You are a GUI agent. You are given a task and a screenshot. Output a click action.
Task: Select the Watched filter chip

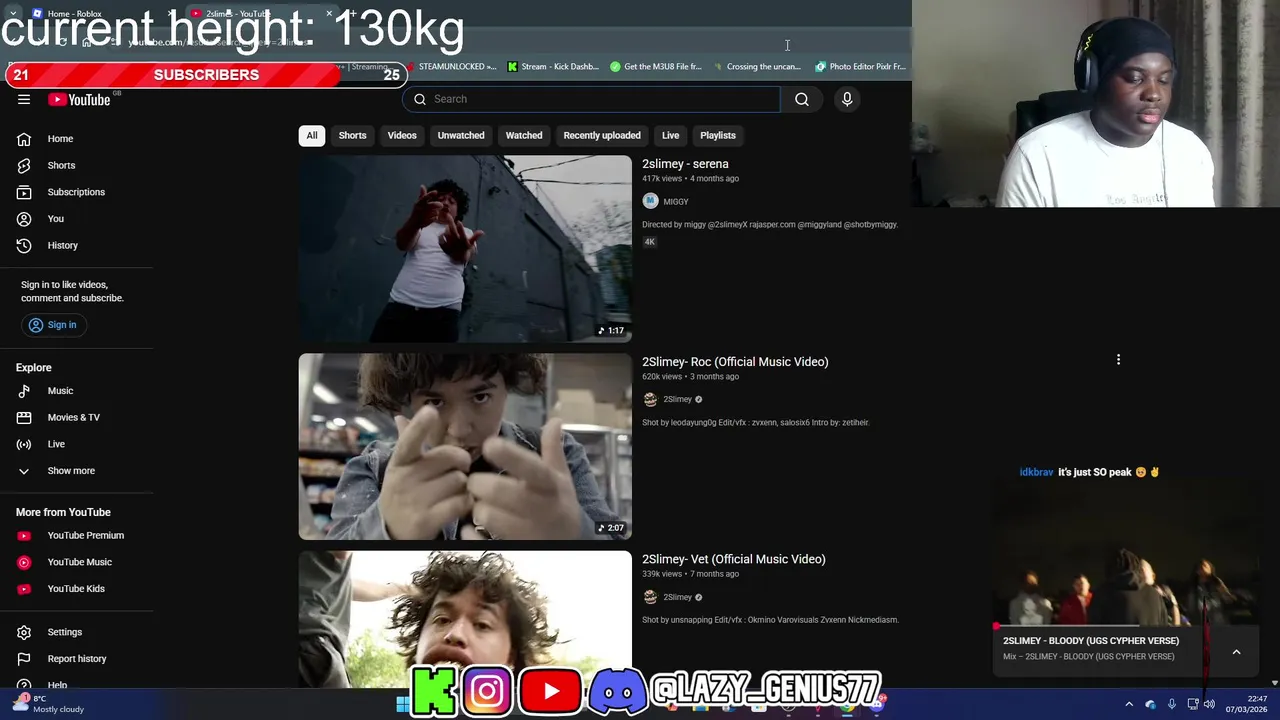524,135
